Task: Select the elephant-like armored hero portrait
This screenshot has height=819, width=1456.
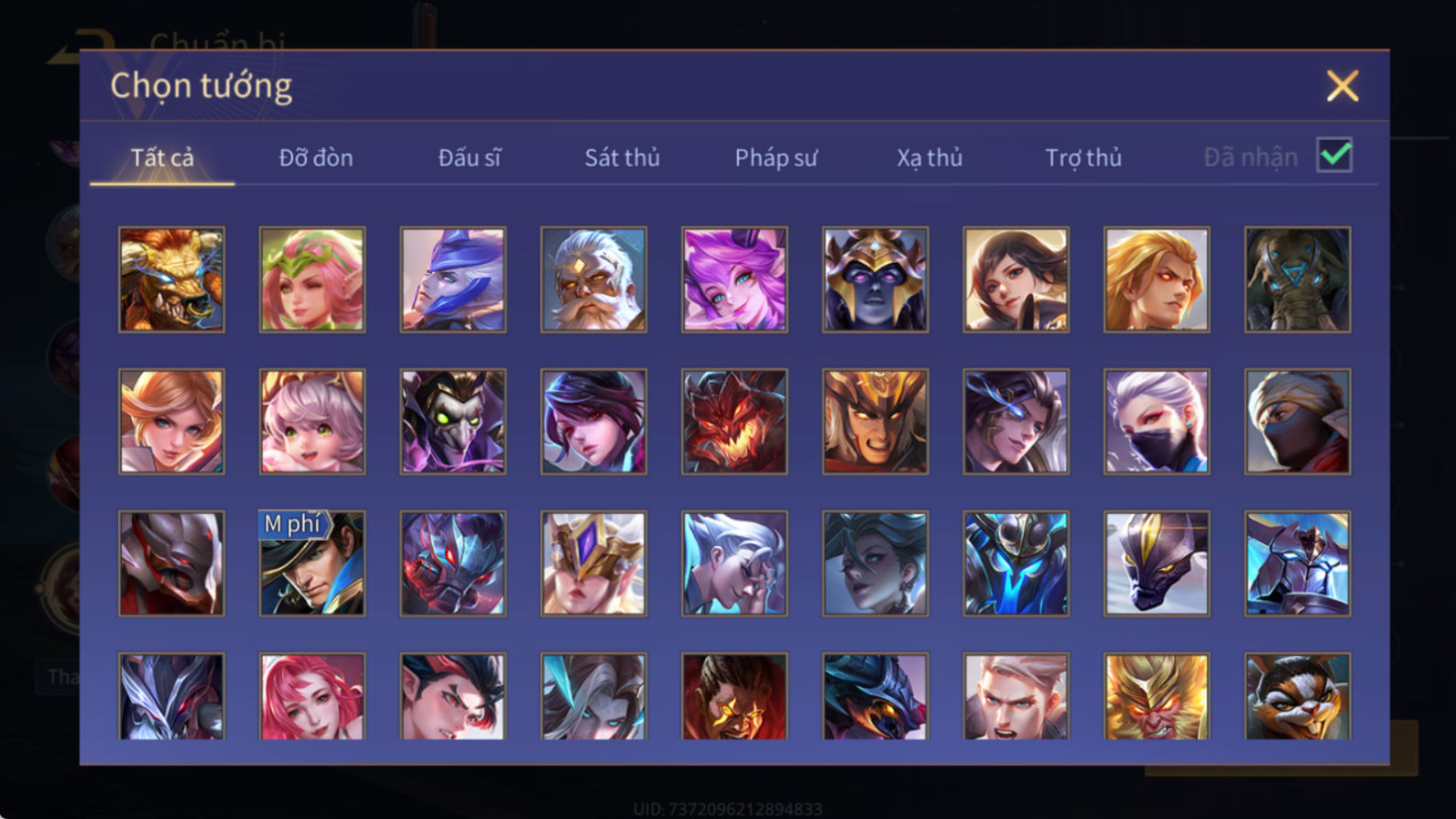Action: coord(1298,279)
